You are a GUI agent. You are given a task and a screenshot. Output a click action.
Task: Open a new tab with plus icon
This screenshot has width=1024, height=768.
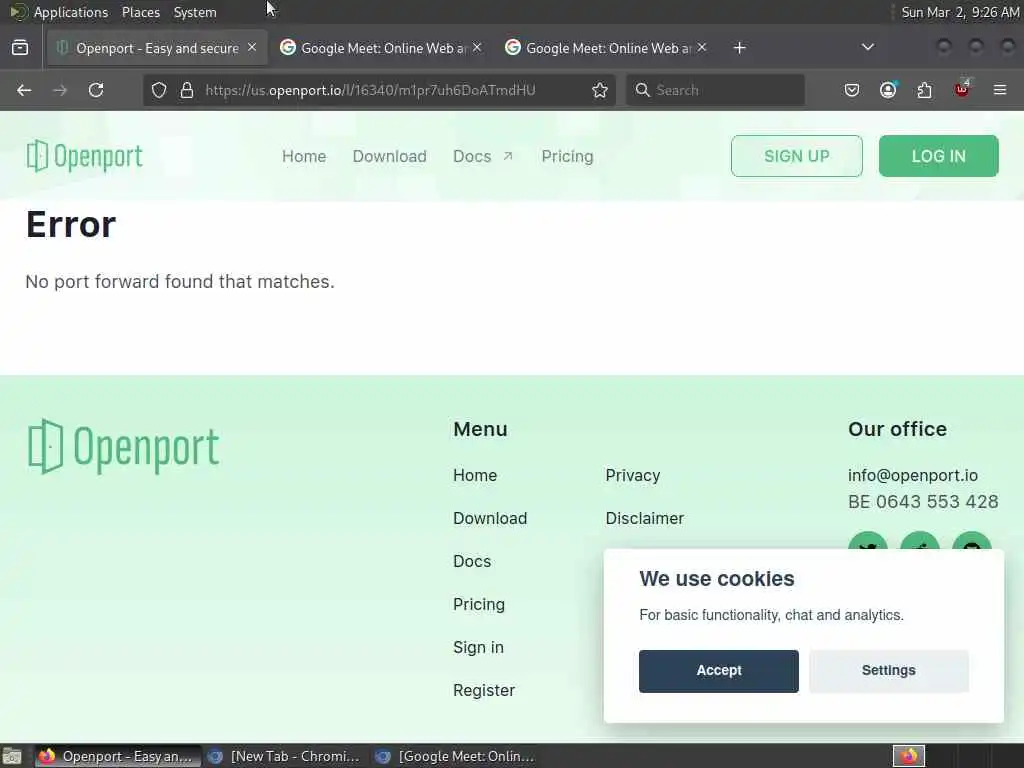coord(739,48)
